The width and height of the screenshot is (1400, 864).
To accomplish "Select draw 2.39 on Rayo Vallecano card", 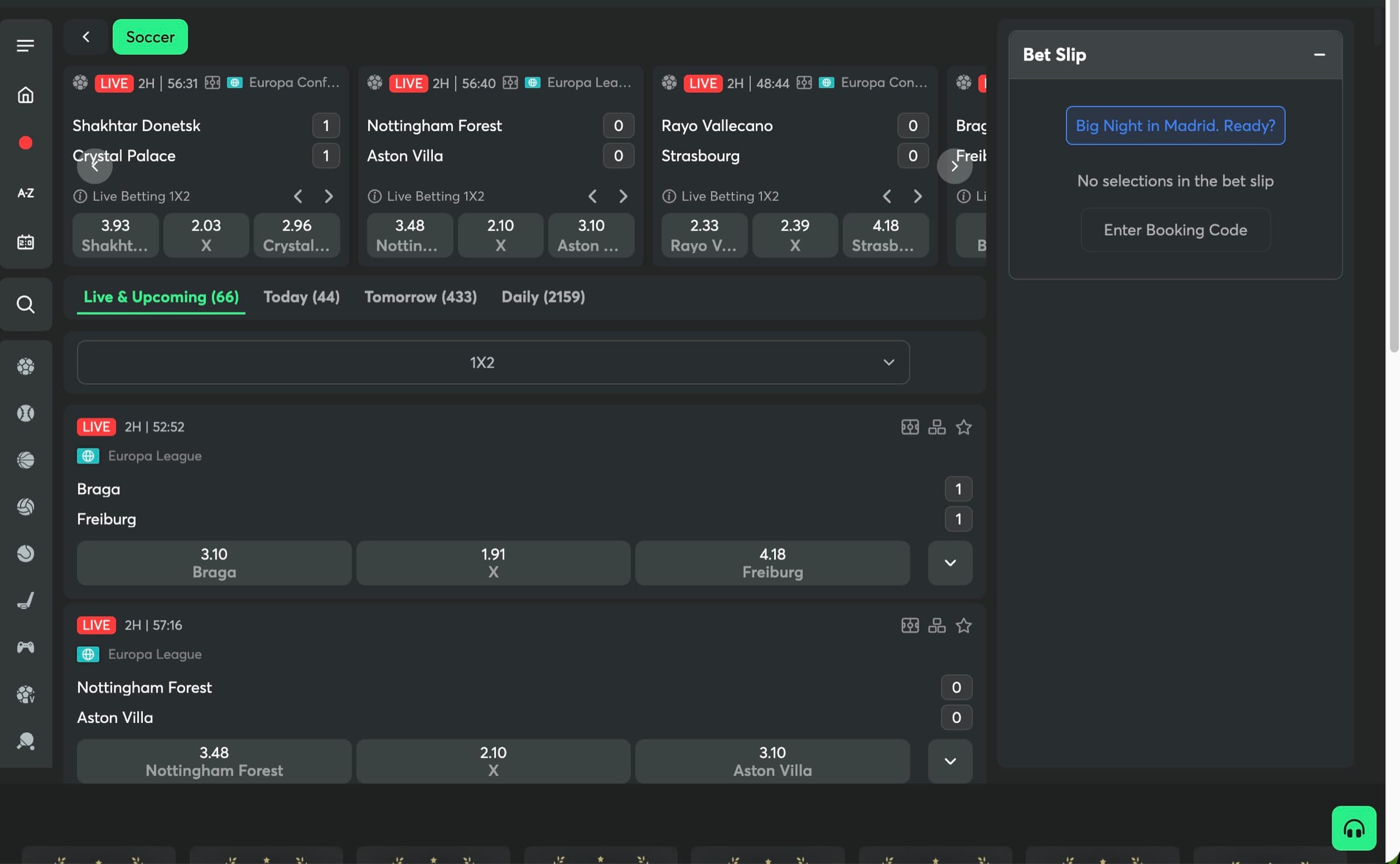I will [x=795, y=235].
